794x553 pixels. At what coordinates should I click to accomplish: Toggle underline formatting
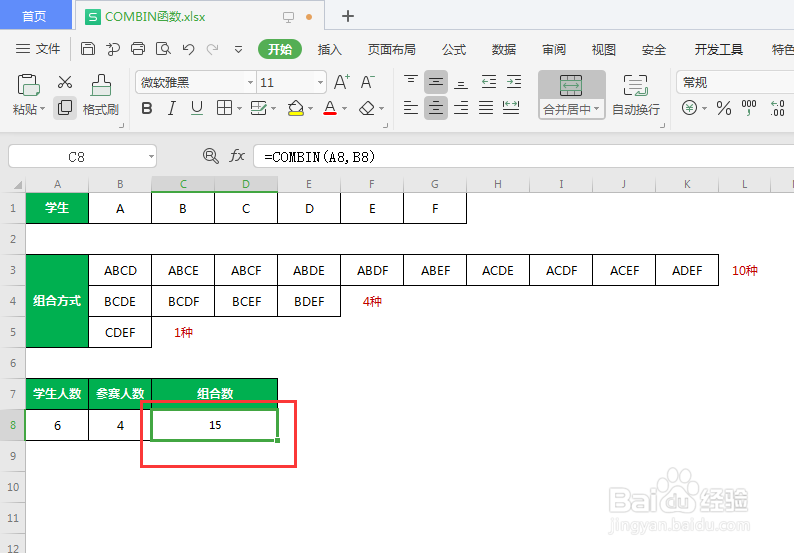point(197,108)
